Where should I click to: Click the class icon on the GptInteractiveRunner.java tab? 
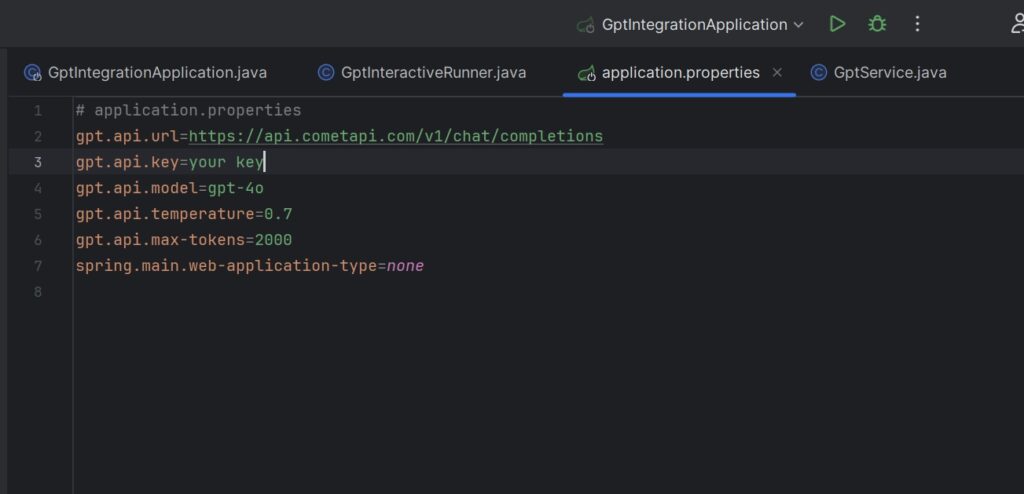326,72
